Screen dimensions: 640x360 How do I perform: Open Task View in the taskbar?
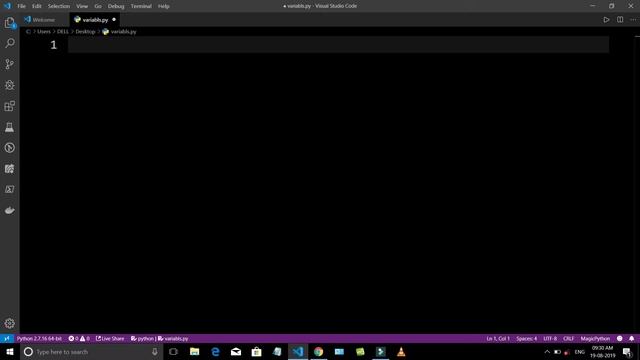tap(173, 351)
